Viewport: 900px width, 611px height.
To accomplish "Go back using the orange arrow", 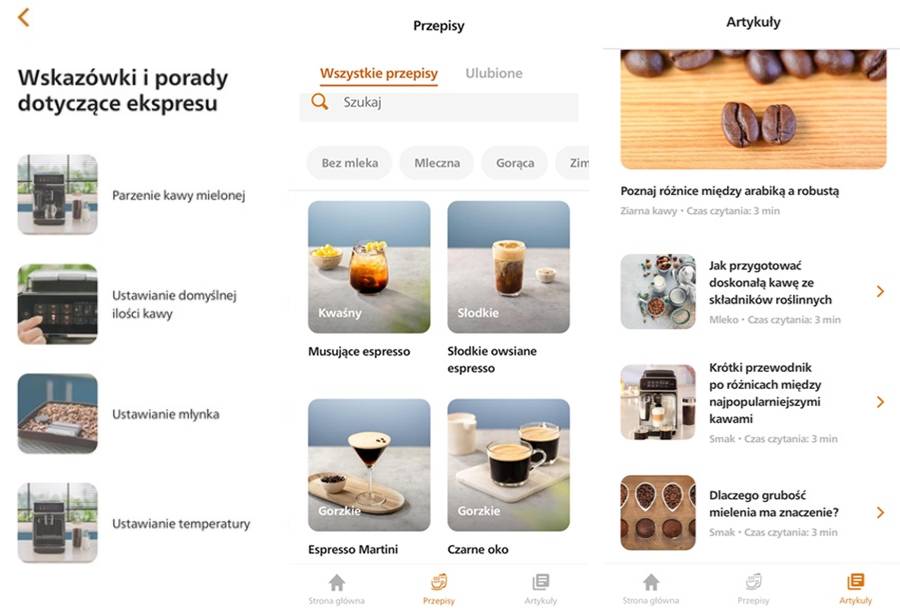I will coord(23,18).
